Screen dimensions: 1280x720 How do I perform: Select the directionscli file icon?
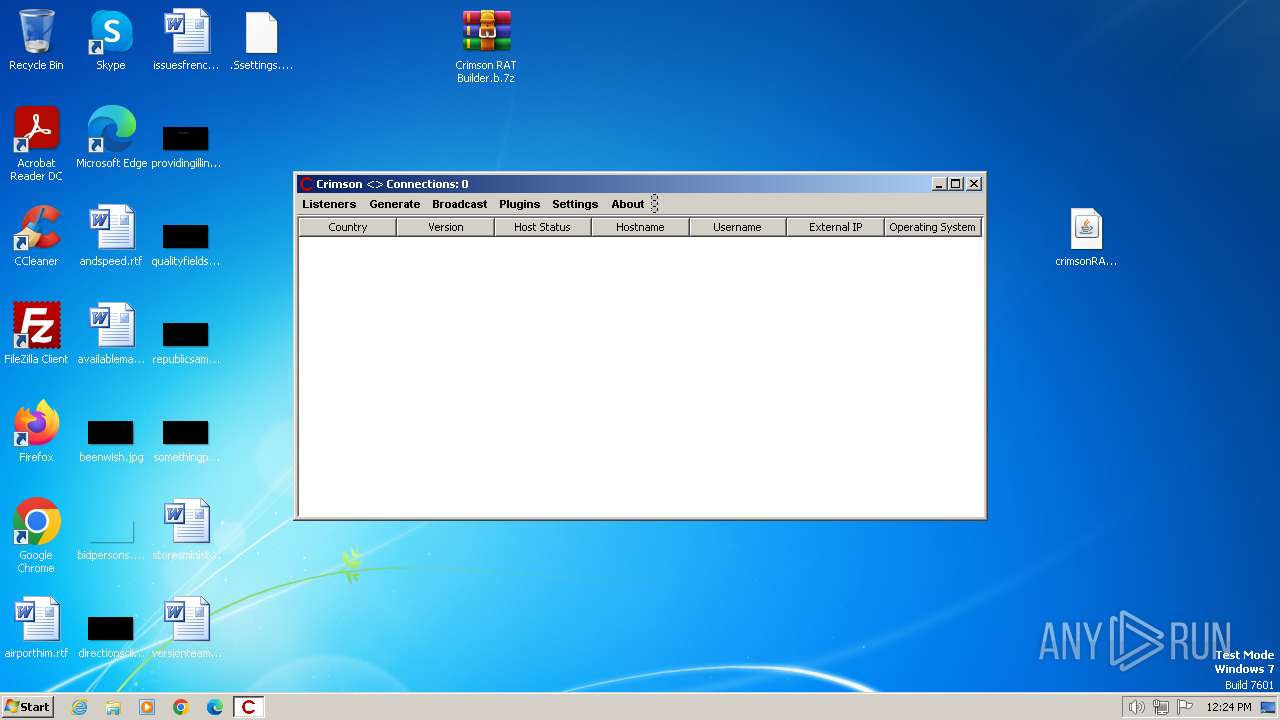click(111, 636)
